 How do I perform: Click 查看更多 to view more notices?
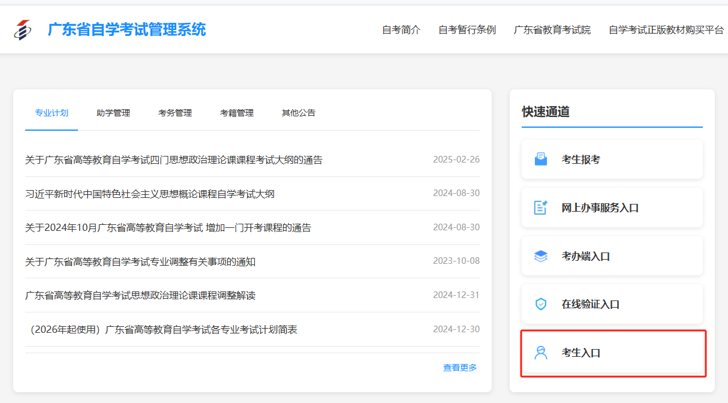coord(460,368)
